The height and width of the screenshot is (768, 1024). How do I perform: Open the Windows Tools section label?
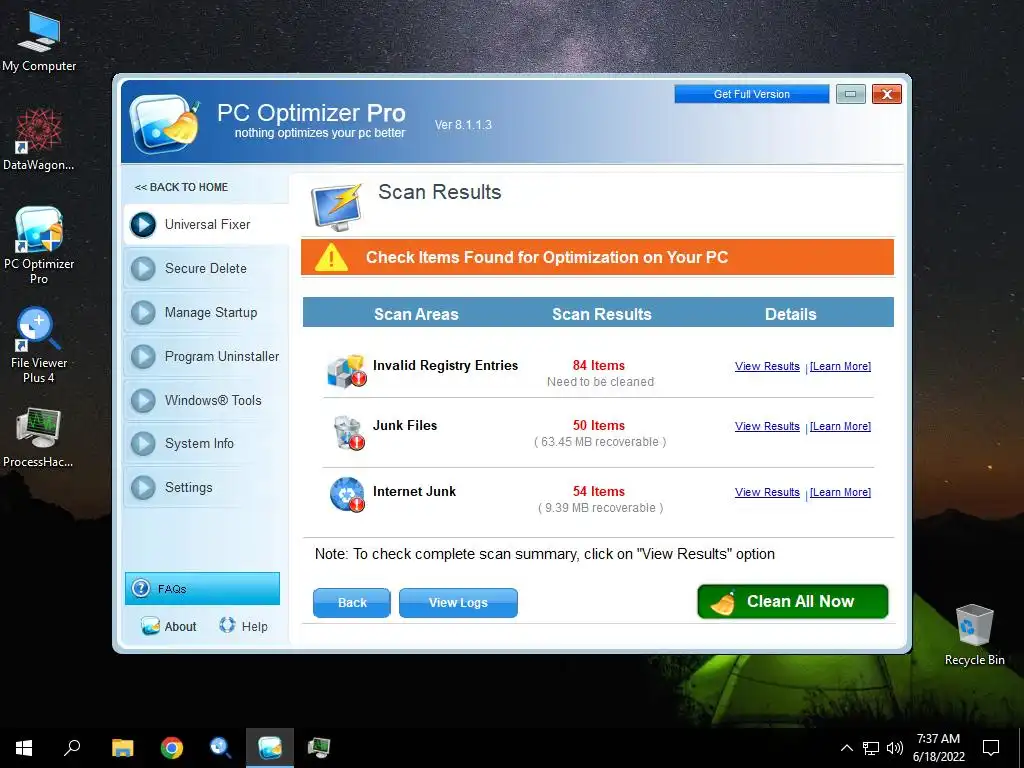coord(213,400)
